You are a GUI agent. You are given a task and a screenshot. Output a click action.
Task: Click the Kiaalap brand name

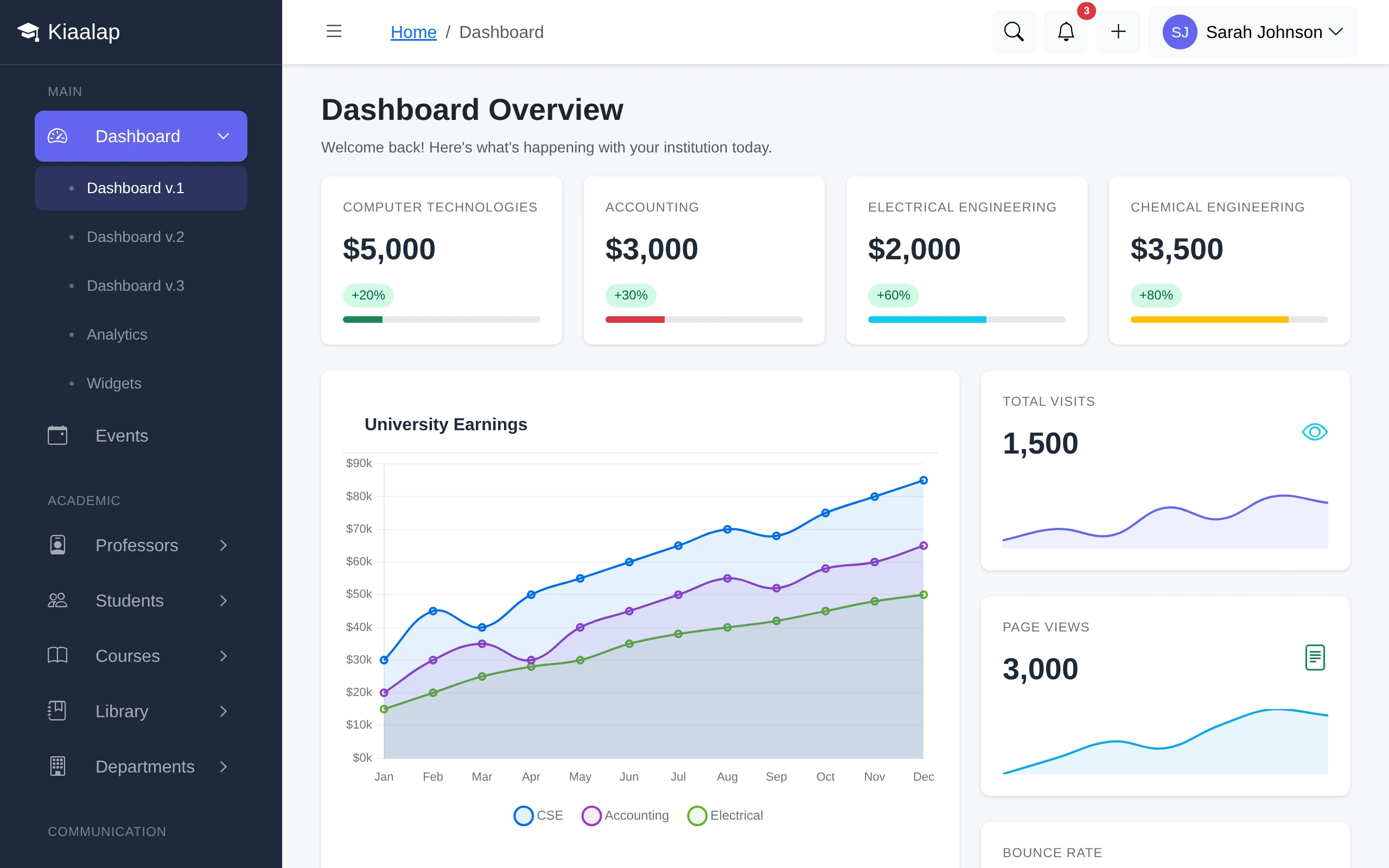pos(84,31)
